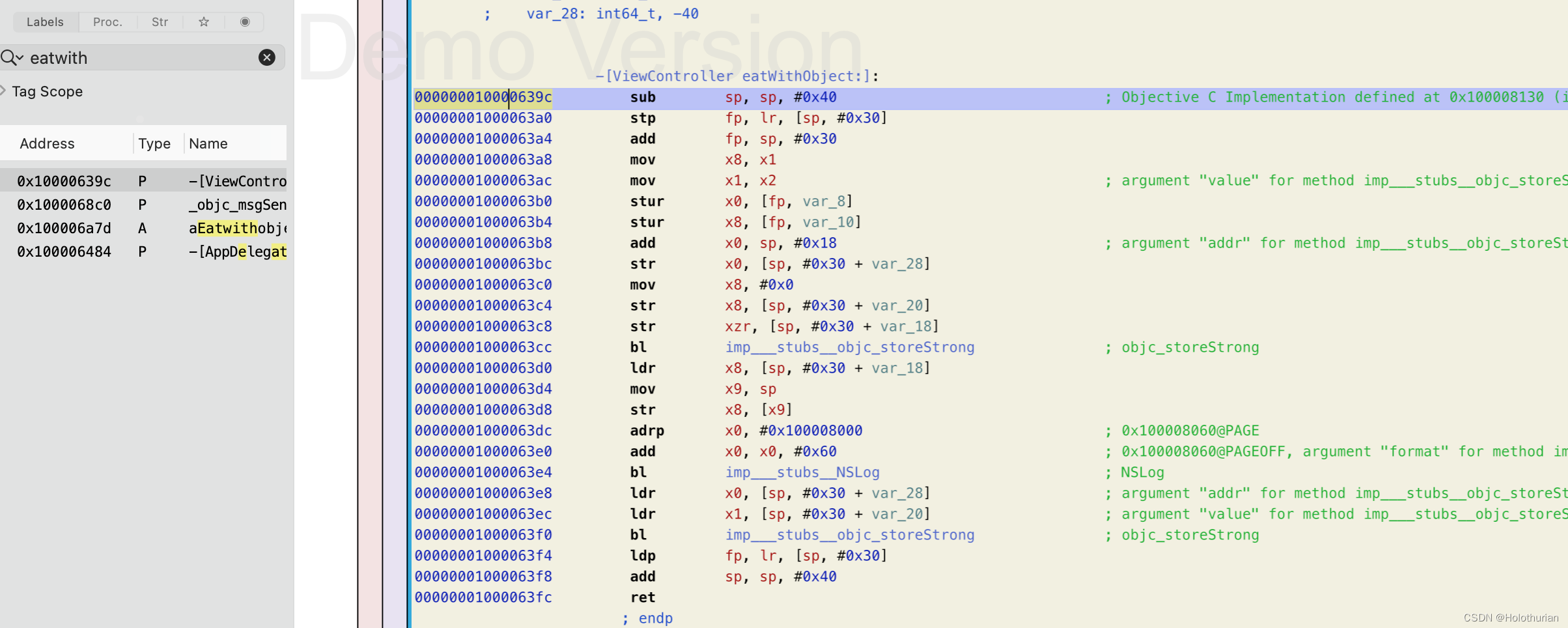Viewport: 1568px width, 628px height.
Task: Select the row with address 0x100006484
Action: click(143, 251)
